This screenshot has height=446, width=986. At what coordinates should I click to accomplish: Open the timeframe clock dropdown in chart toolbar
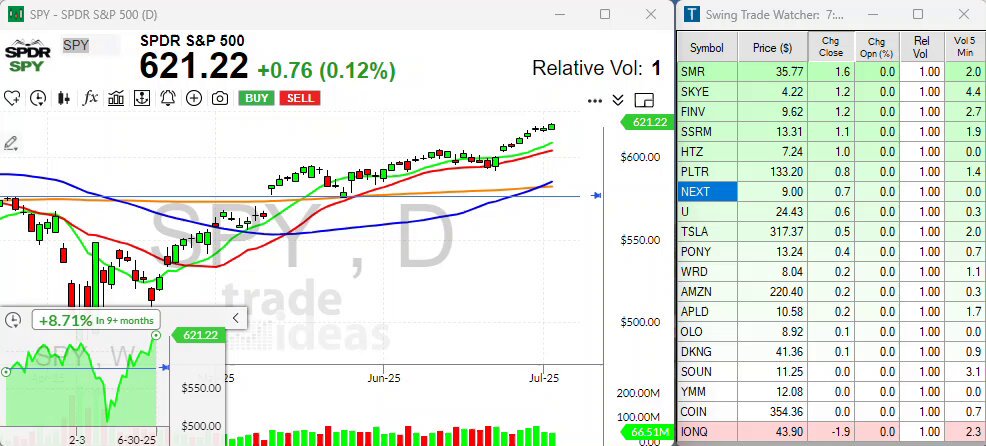[38, 98]
